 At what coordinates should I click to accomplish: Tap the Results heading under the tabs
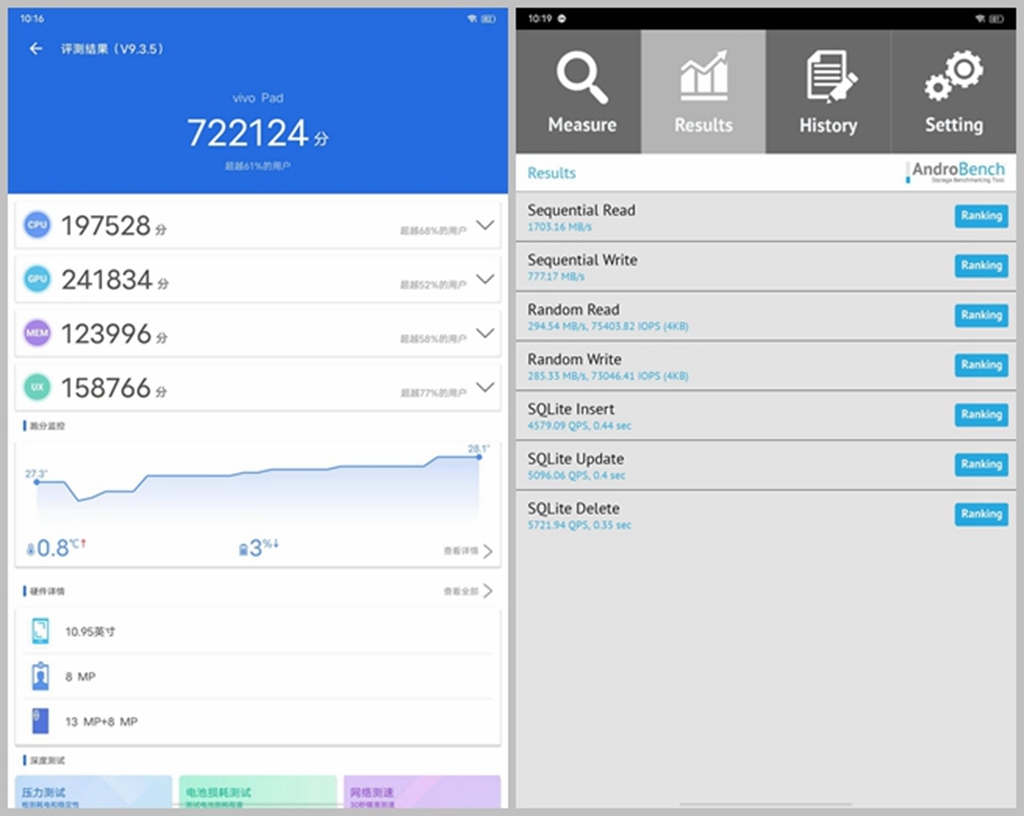(x=552, y=173)
